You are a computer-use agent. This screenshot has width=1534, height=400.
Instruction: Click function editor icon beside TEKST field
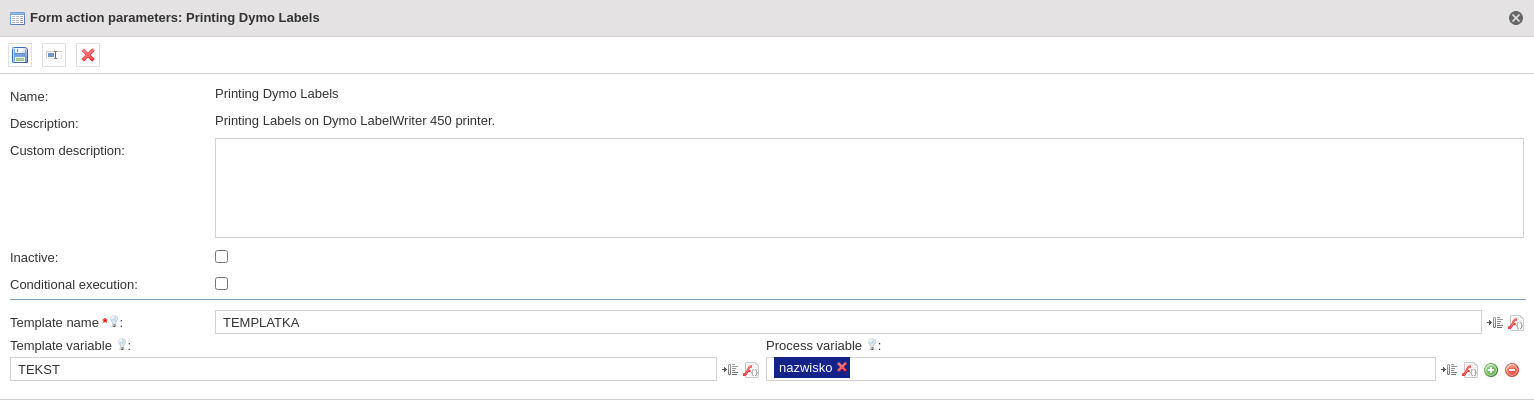coord(751,370)
